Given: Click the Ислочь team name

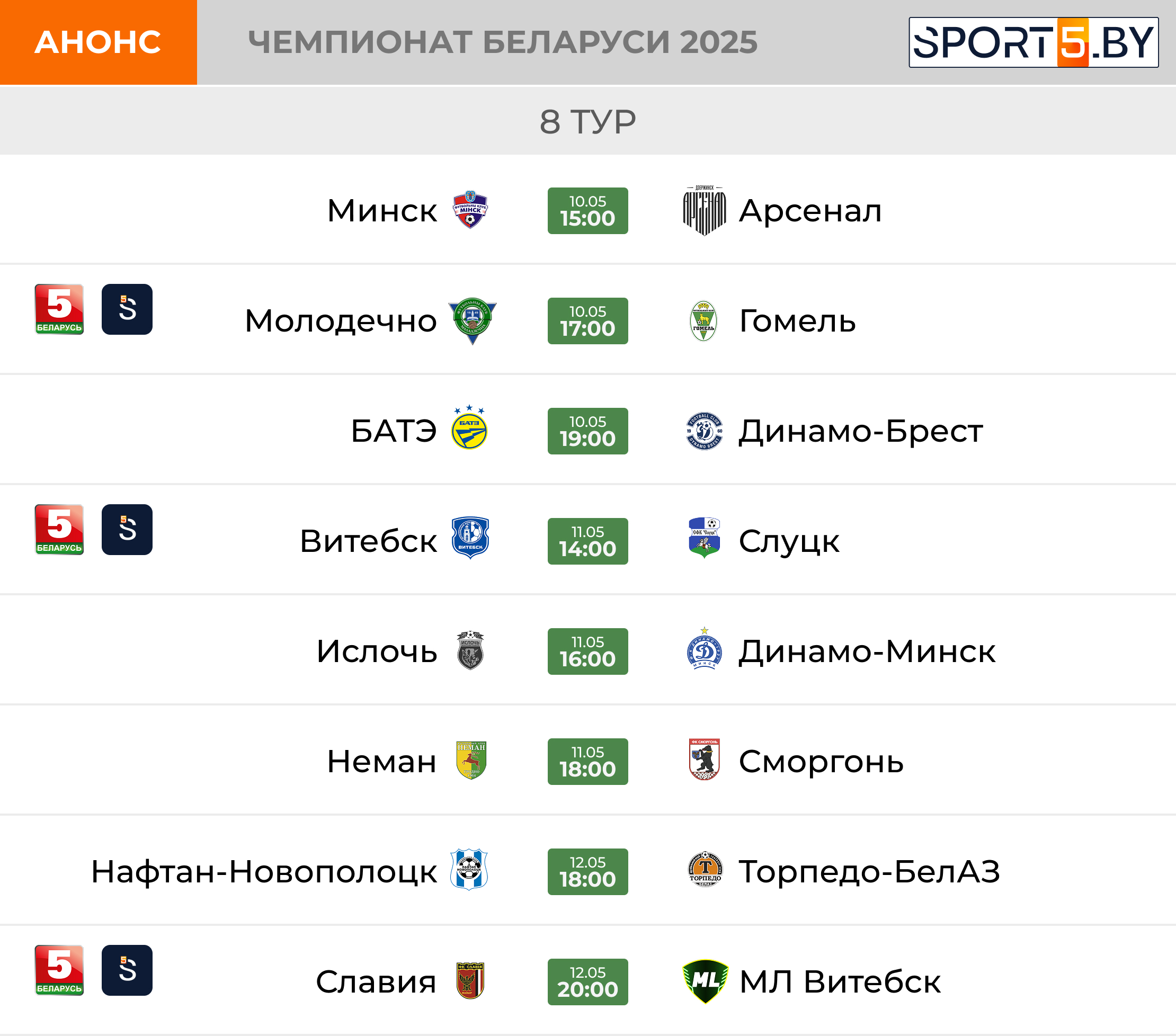Looking at the screenshot, I should (x=377, y=652).
